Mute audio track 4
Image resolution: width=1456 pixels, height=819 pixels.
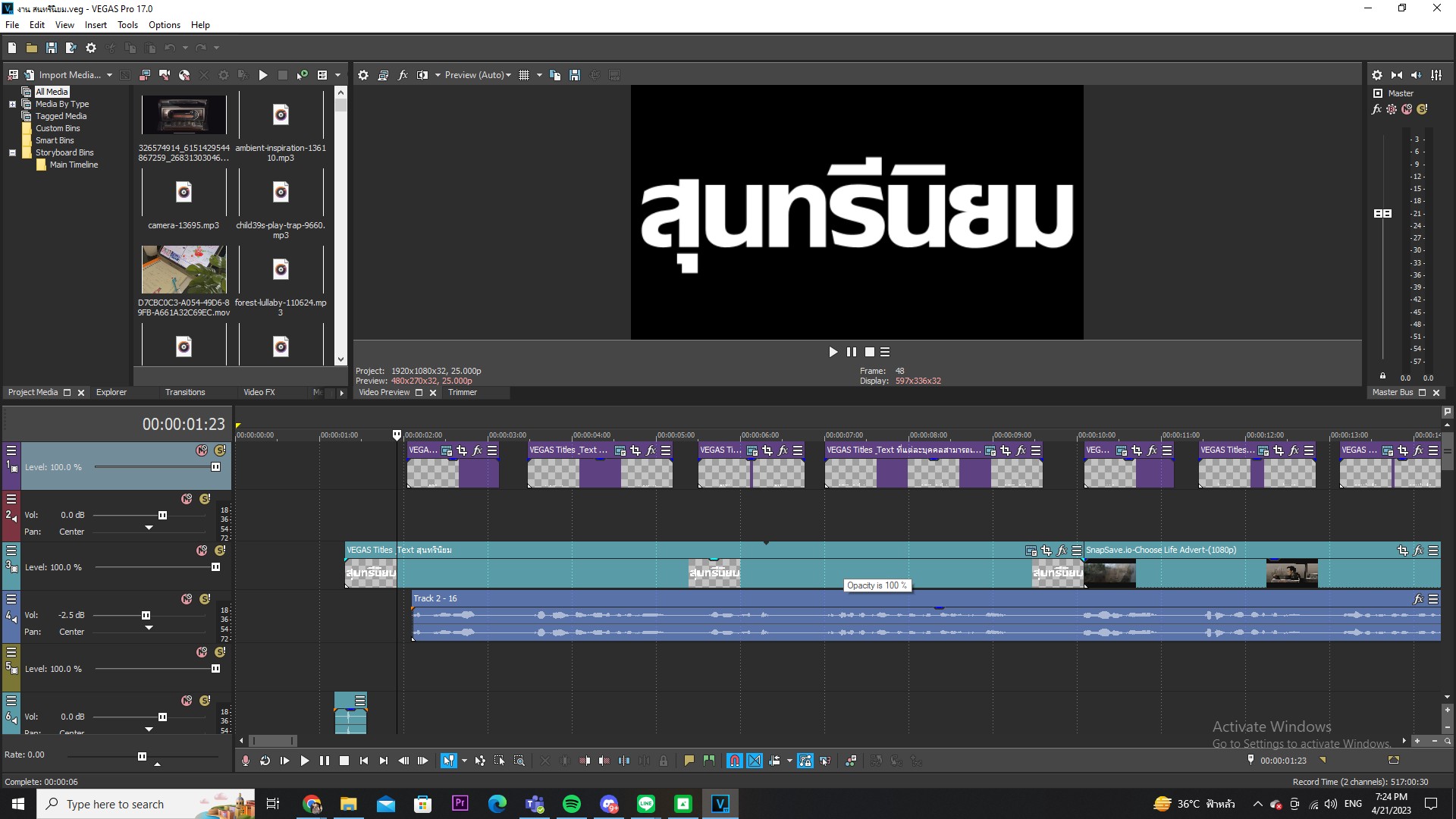point(187,599)
